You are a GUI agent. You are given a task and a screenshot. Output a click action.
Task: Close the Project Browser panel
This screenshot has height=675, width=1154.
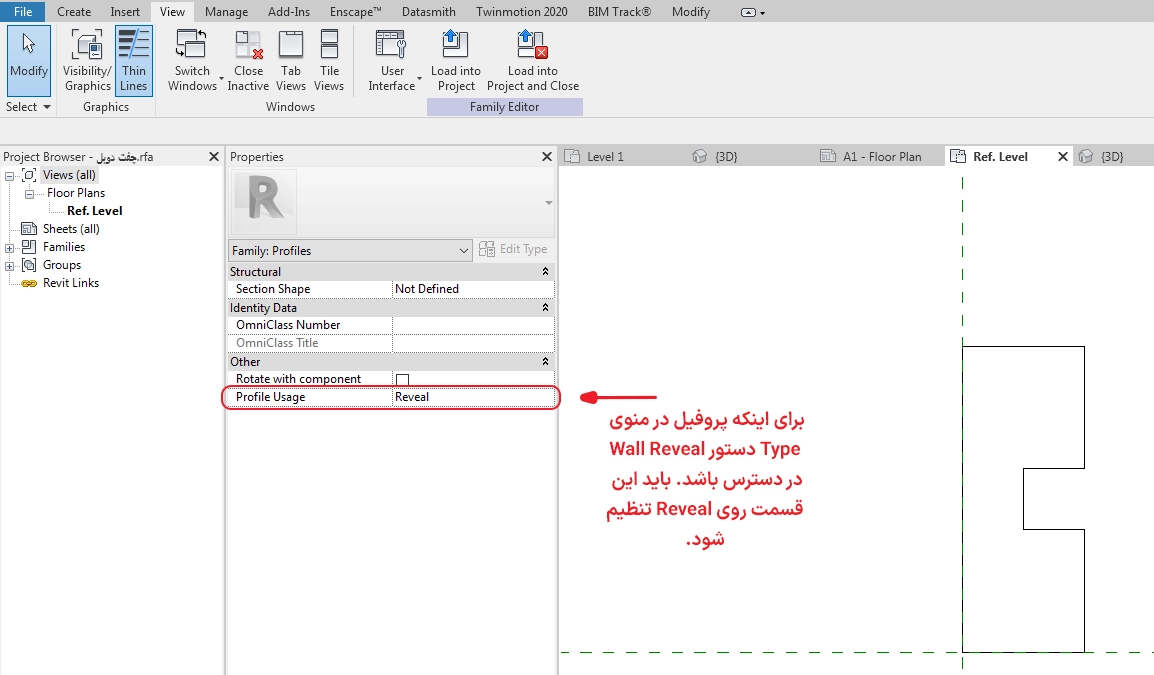[214, 157]
